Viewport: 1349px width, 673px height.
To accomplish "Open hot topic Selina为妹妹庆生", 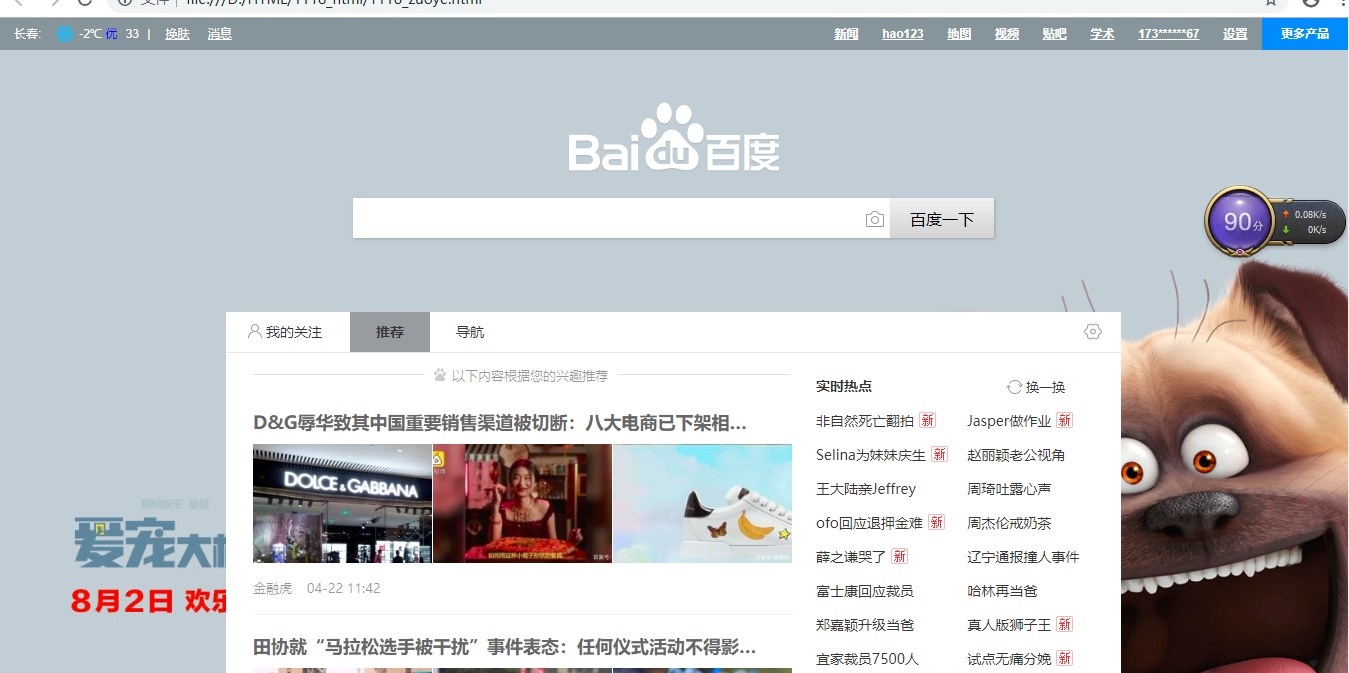I will pos(871,455).
